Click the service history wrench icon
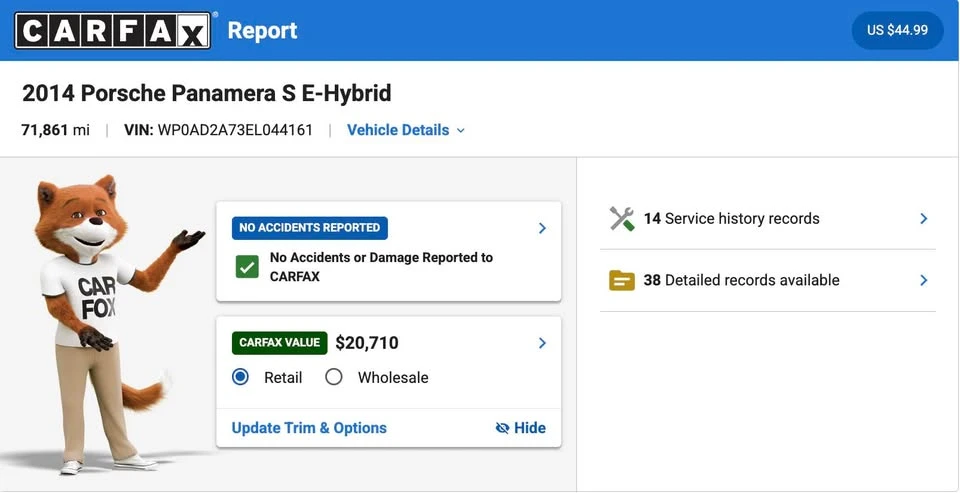 (622, 219)
